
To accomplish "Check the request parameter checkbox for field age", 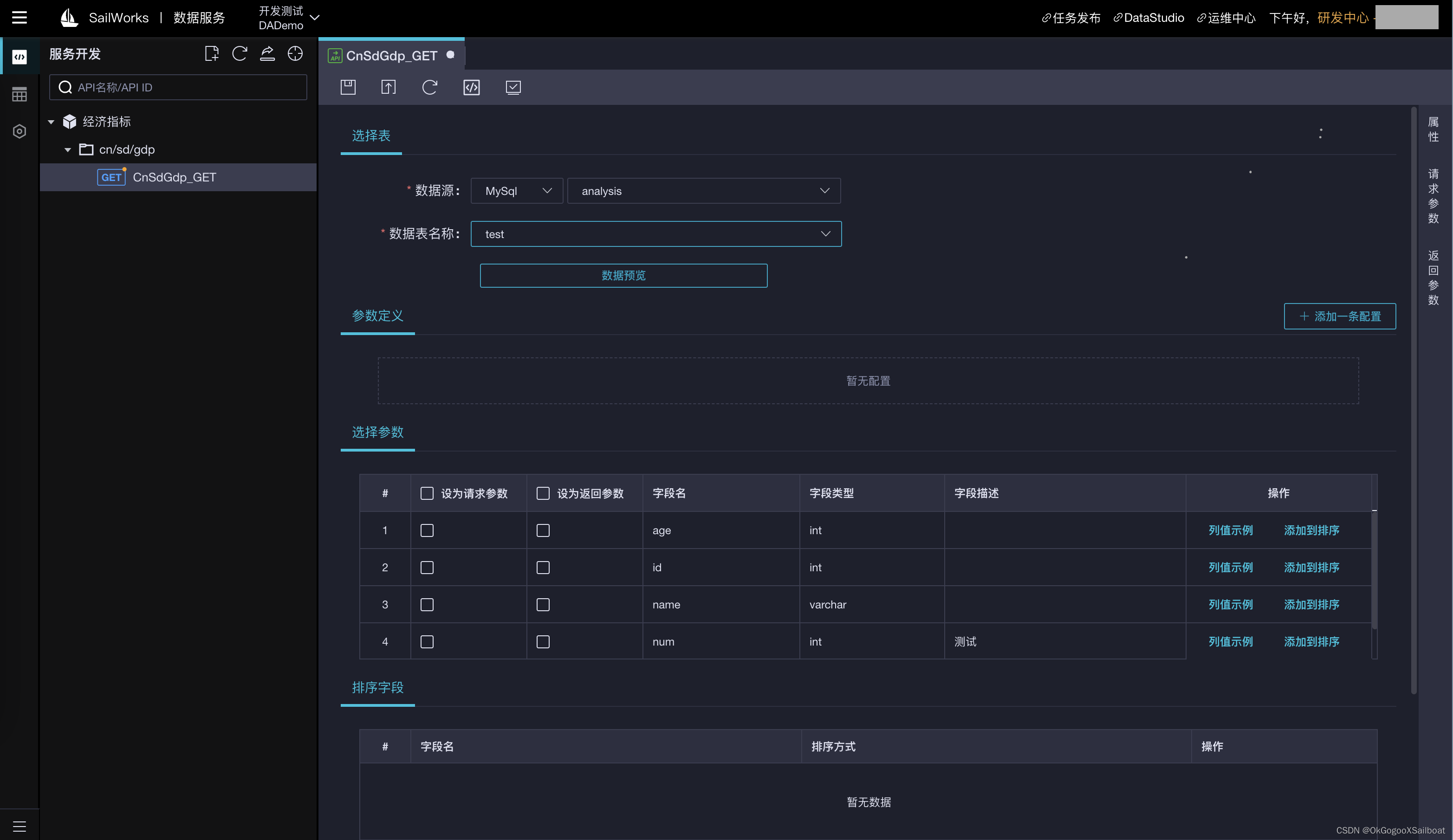I will coord(427,530).
